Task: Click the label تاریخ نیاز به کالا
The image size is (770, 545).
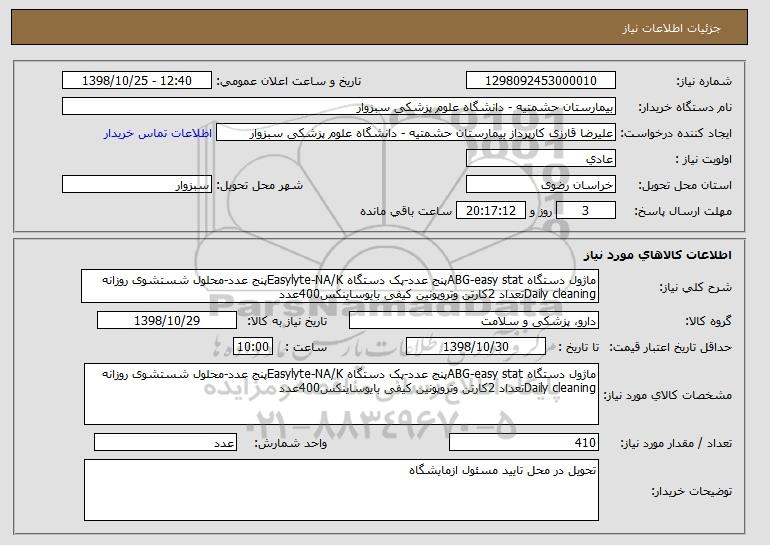Action: pyautogui.click(x=287, y=322)
